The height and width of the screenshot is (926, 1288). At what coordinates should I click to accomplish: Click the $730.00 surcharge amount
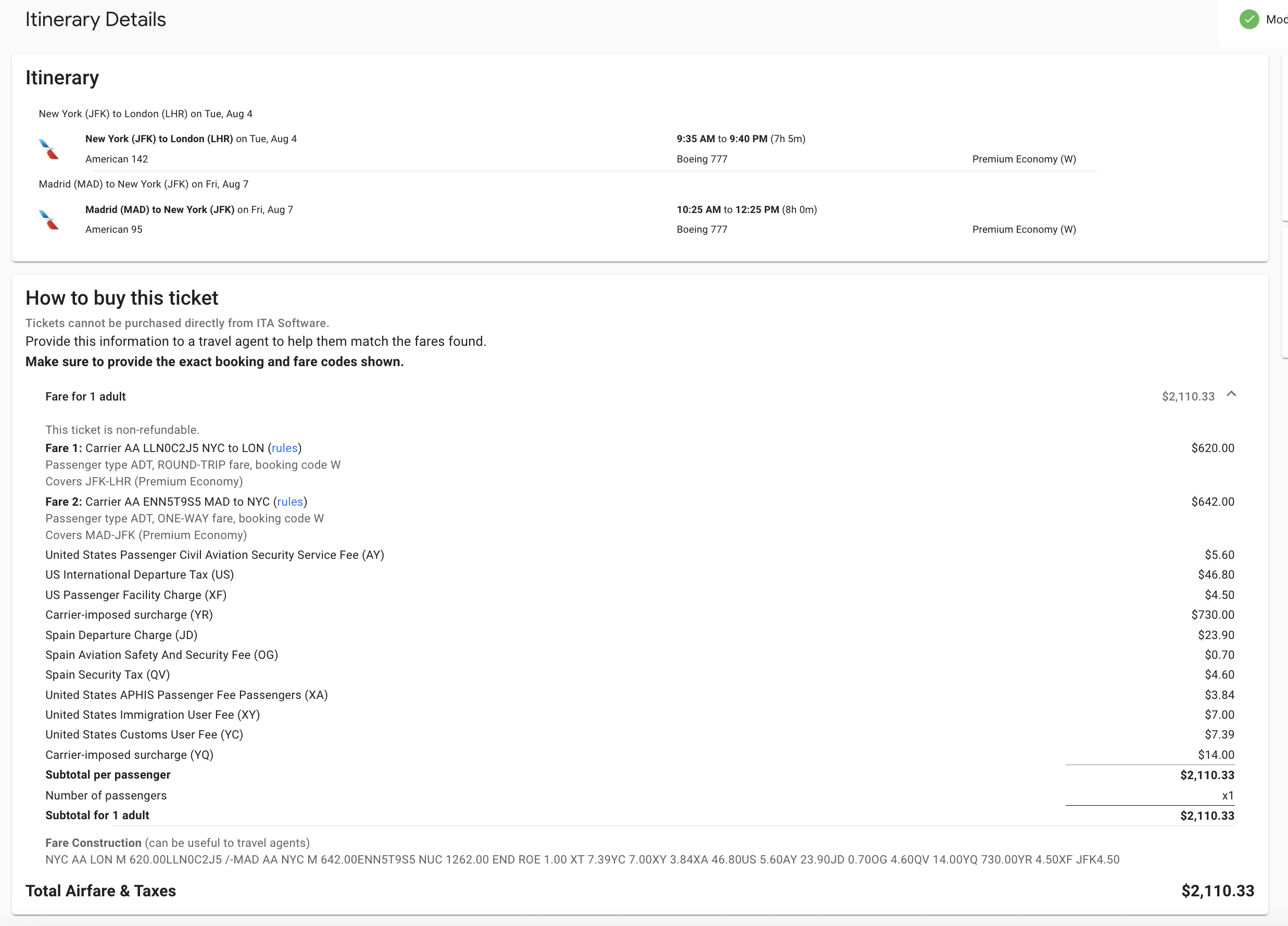point(1213,615)
